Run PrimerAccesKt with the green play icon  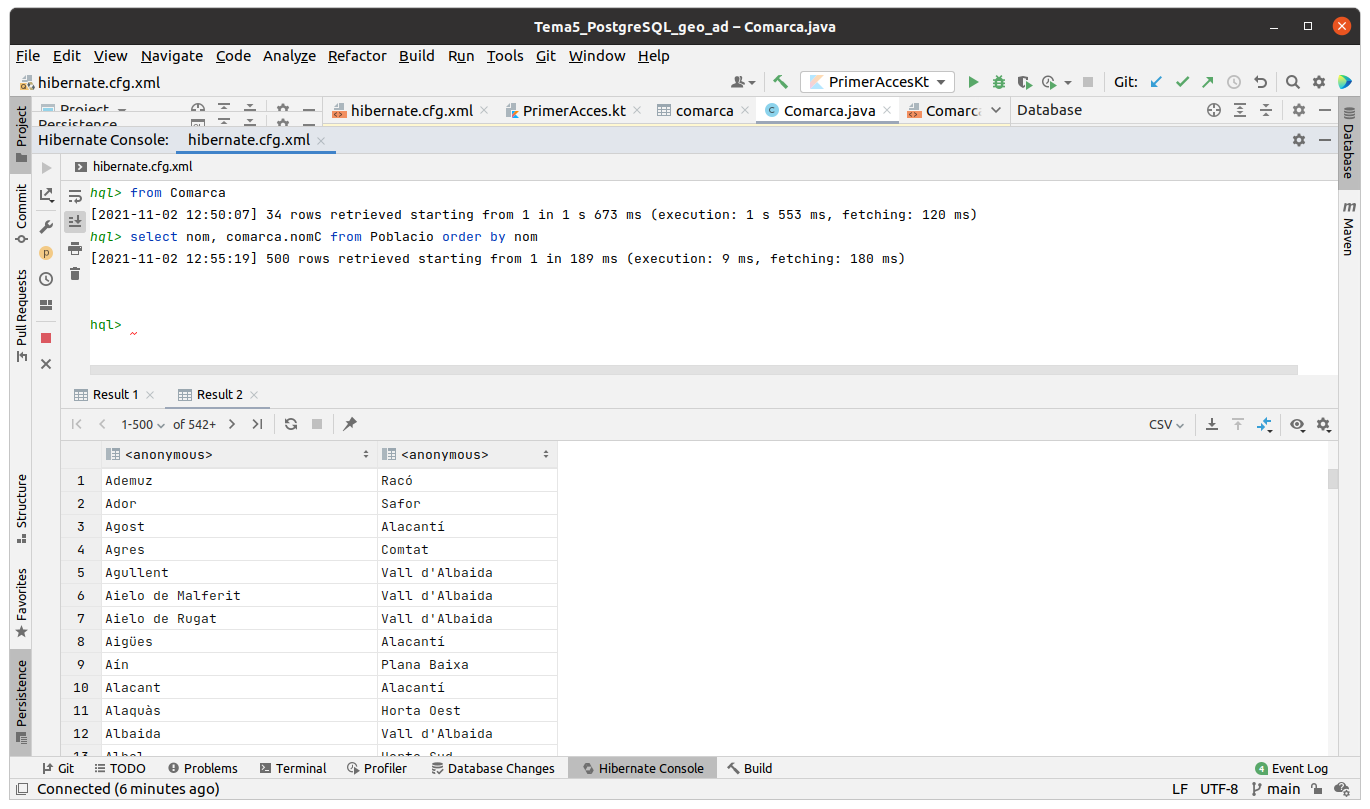pos(973,82)
